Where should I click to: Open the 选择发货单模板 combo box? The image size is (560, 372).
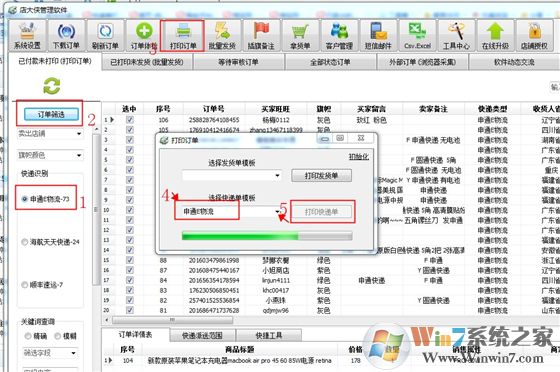pos(232,175)
